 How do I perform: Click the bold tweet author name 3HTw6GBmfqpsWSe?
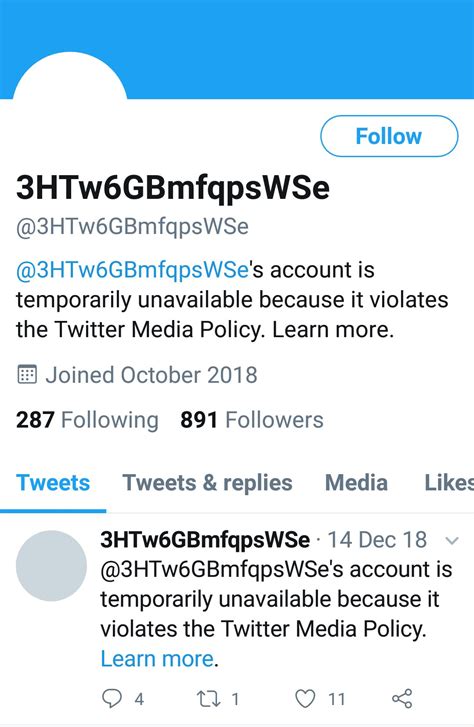coord(205,540)
